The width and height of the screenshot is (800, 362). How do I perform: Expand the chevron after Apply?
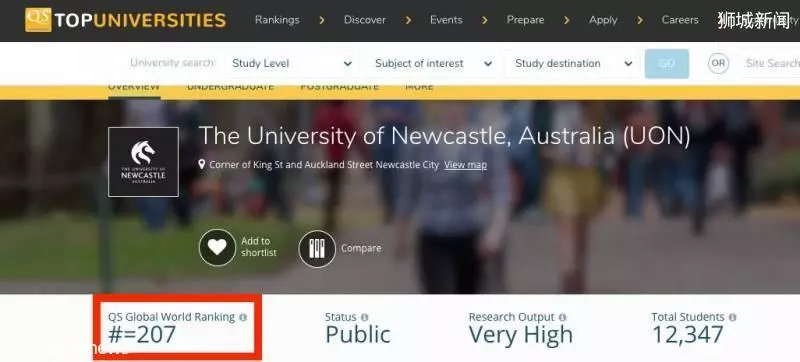(x=640, y=20)
